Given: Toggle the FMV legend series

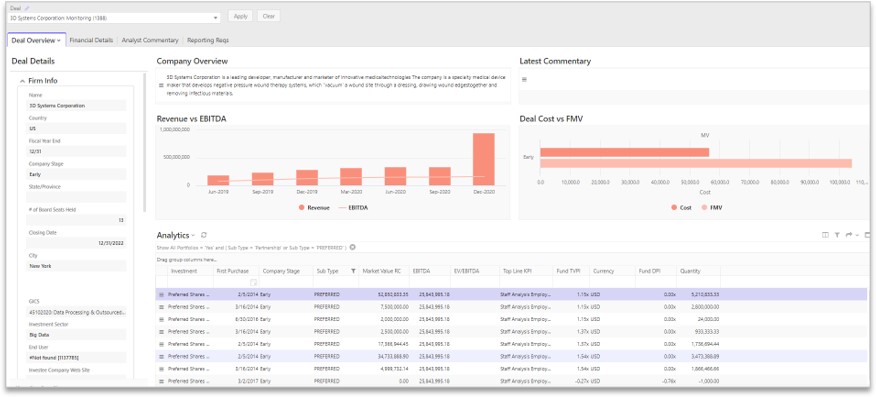Looking at the screenshot, I should (712, 207).
